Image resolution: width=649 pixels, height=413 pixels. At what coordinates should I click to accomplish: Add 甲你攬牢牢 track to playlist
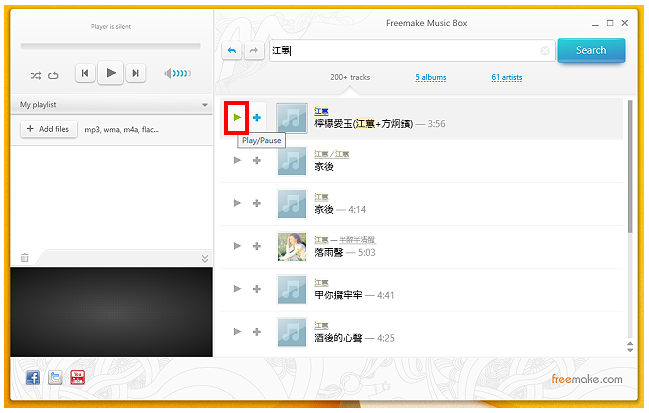point(257,288)
